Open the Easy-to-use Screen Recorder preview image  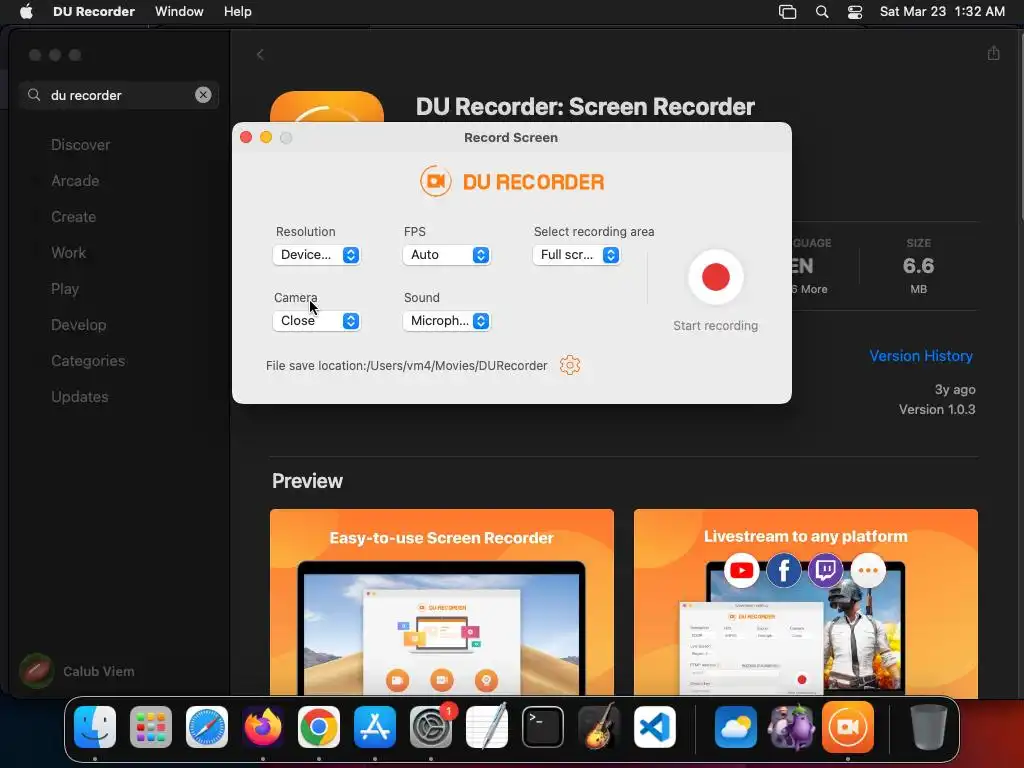click(441, 601)
